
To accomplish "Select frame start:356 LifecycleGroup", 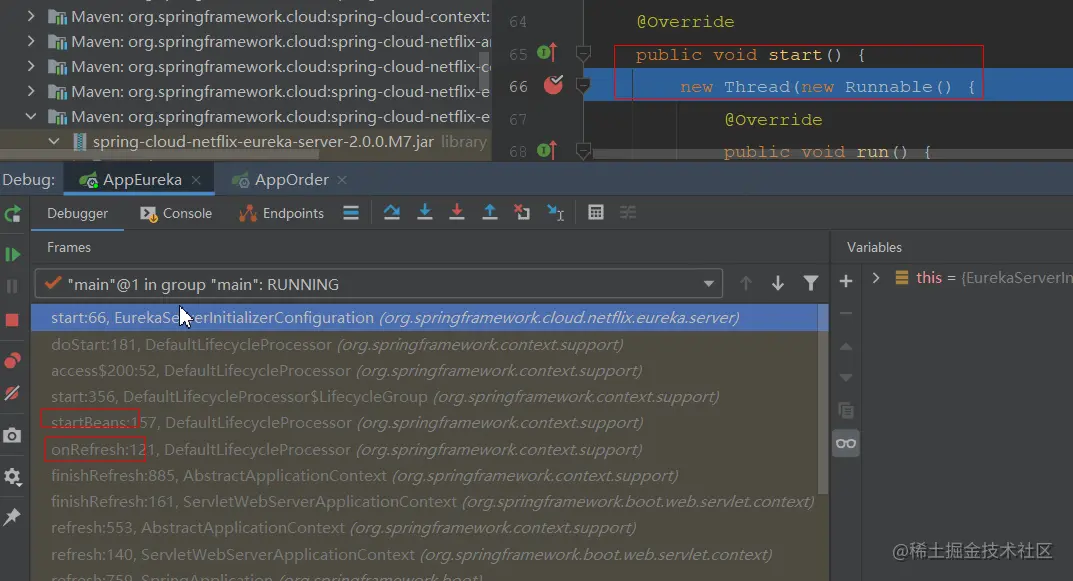I will pos(424,397).
